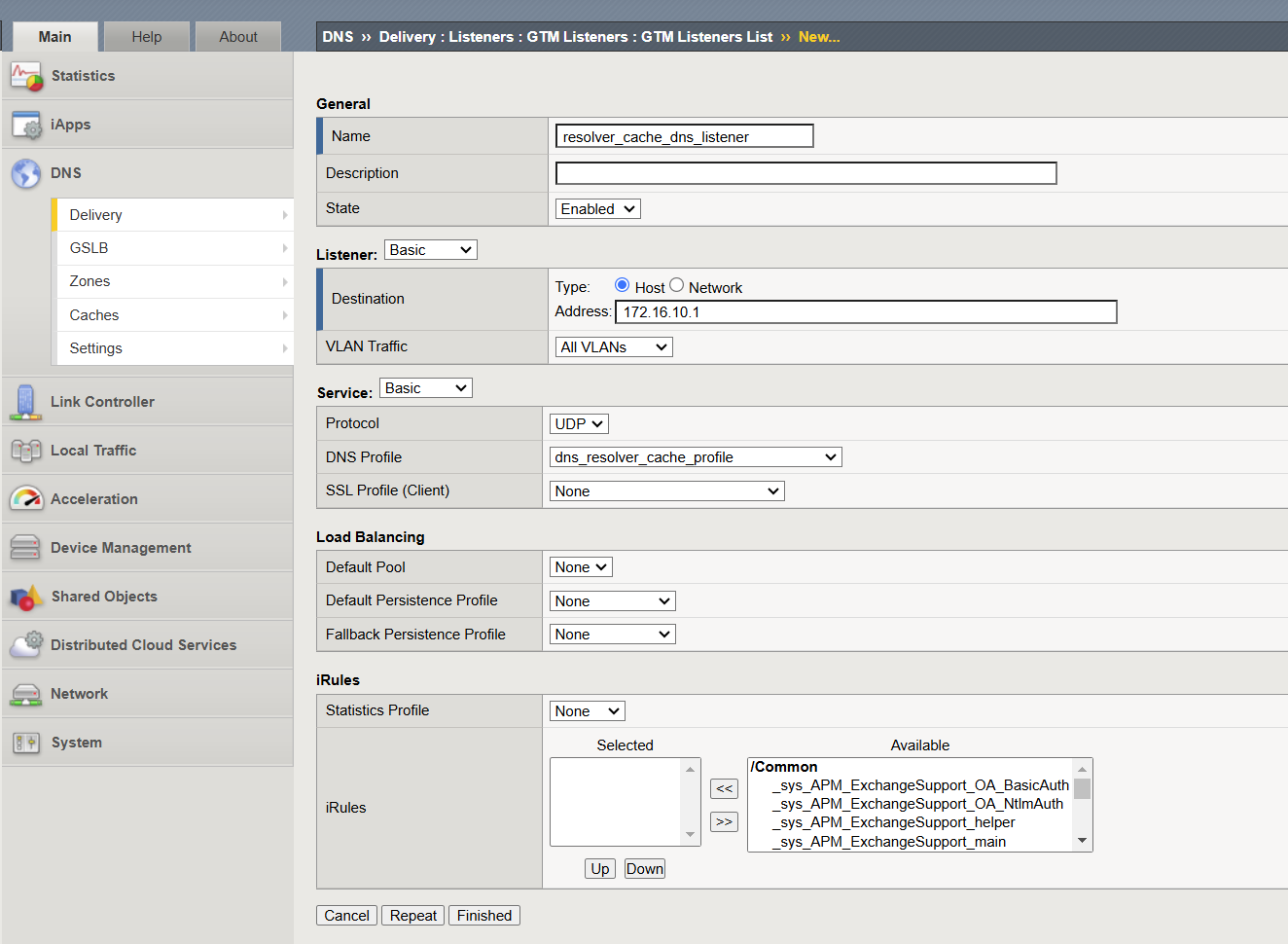
Task: Switch to the Help tab
Action: click(146, 36)
